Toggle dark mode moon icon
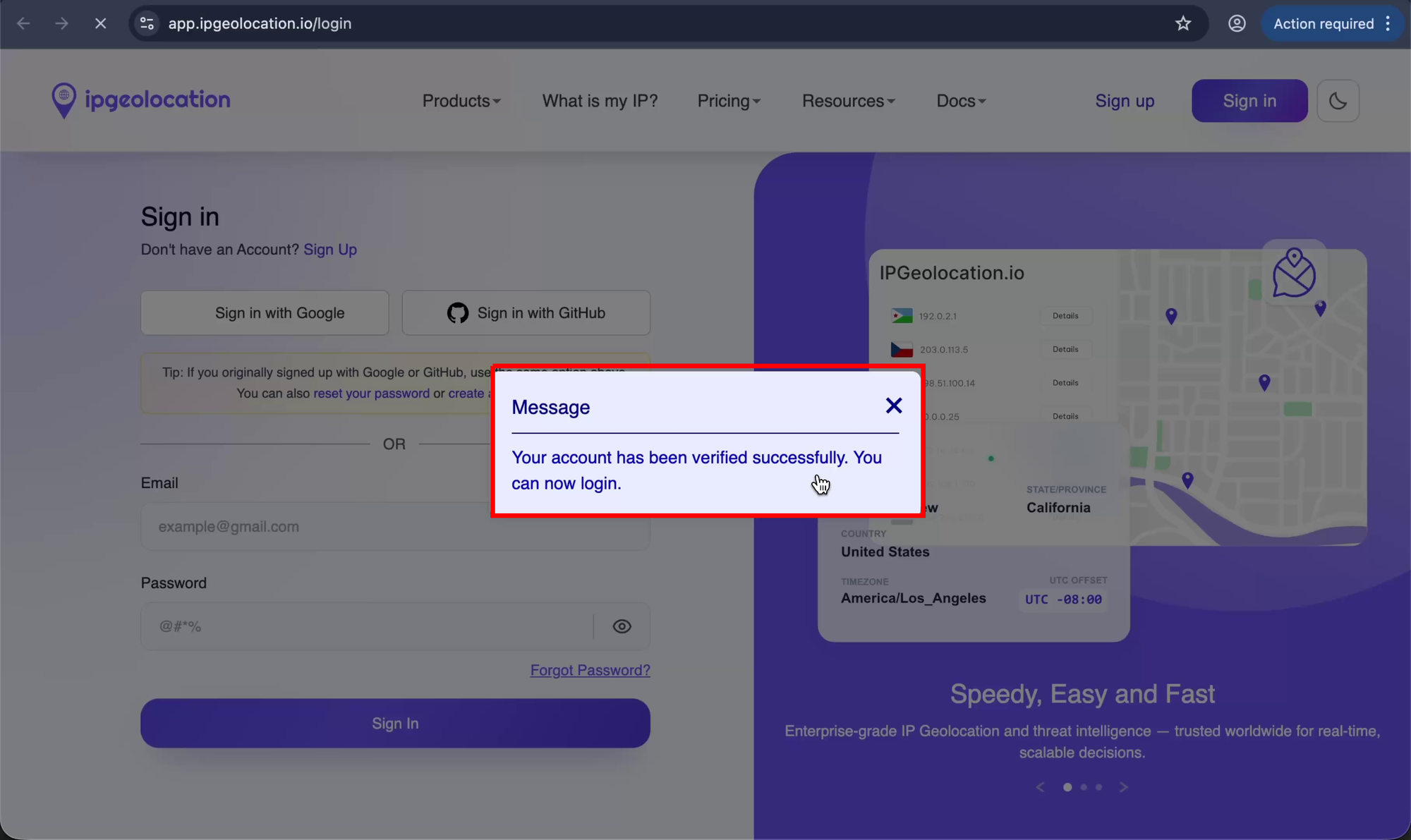The width and height of the screenshot is (1411, 840). click(x=1338, y=101)
